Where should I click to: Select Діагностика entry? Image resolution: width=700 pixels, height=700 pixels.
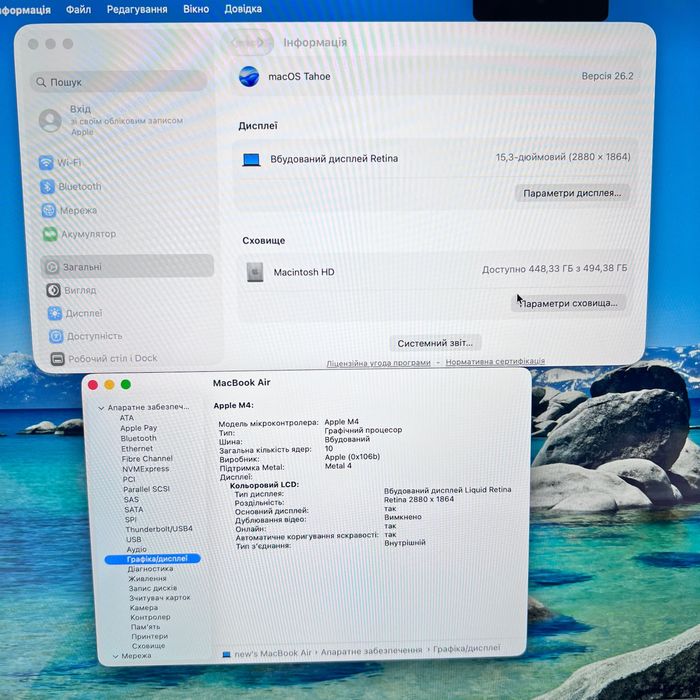point(150,569)
